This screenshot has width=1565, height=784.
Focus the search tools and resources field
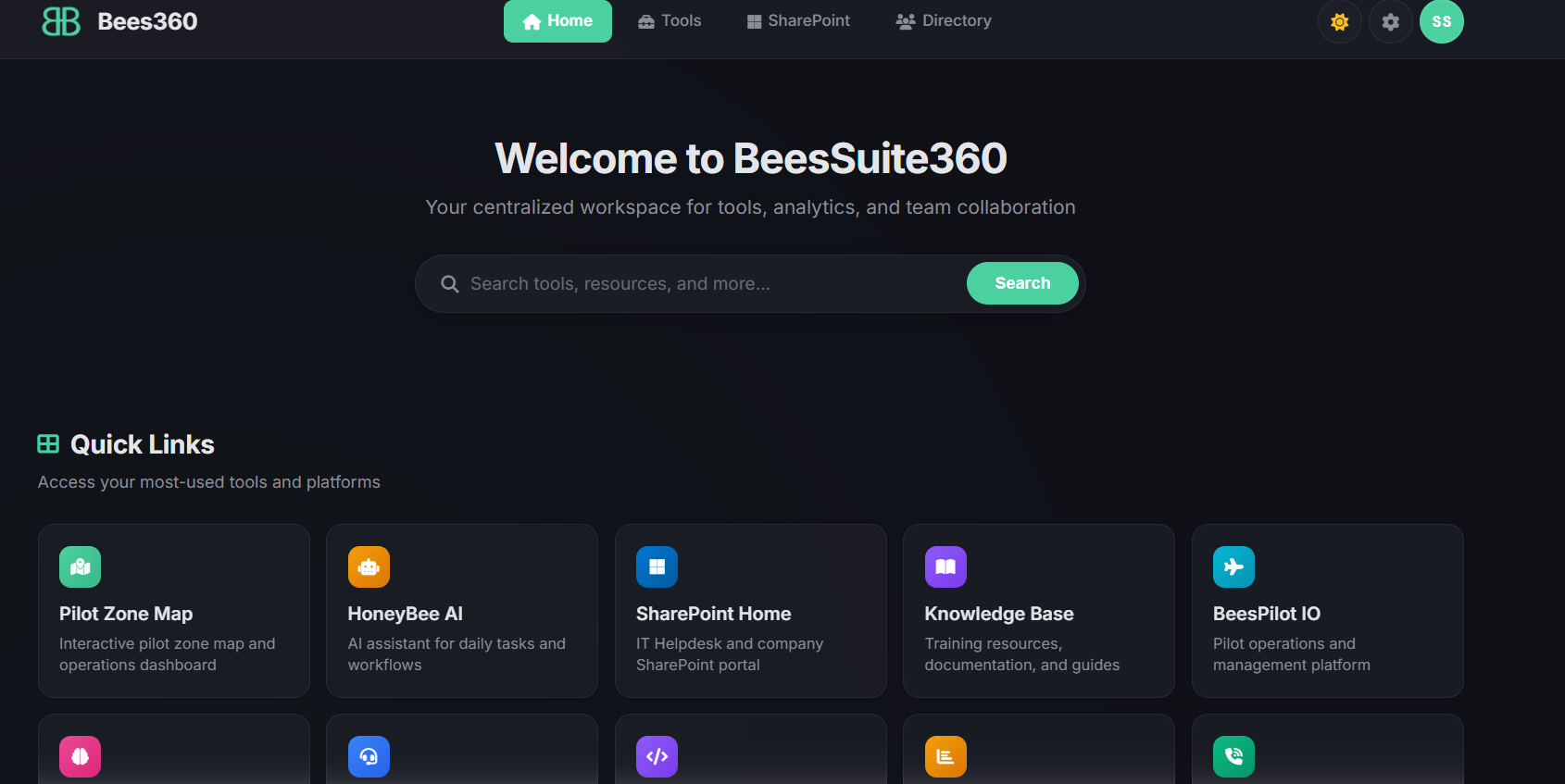[x=713, y=284]
